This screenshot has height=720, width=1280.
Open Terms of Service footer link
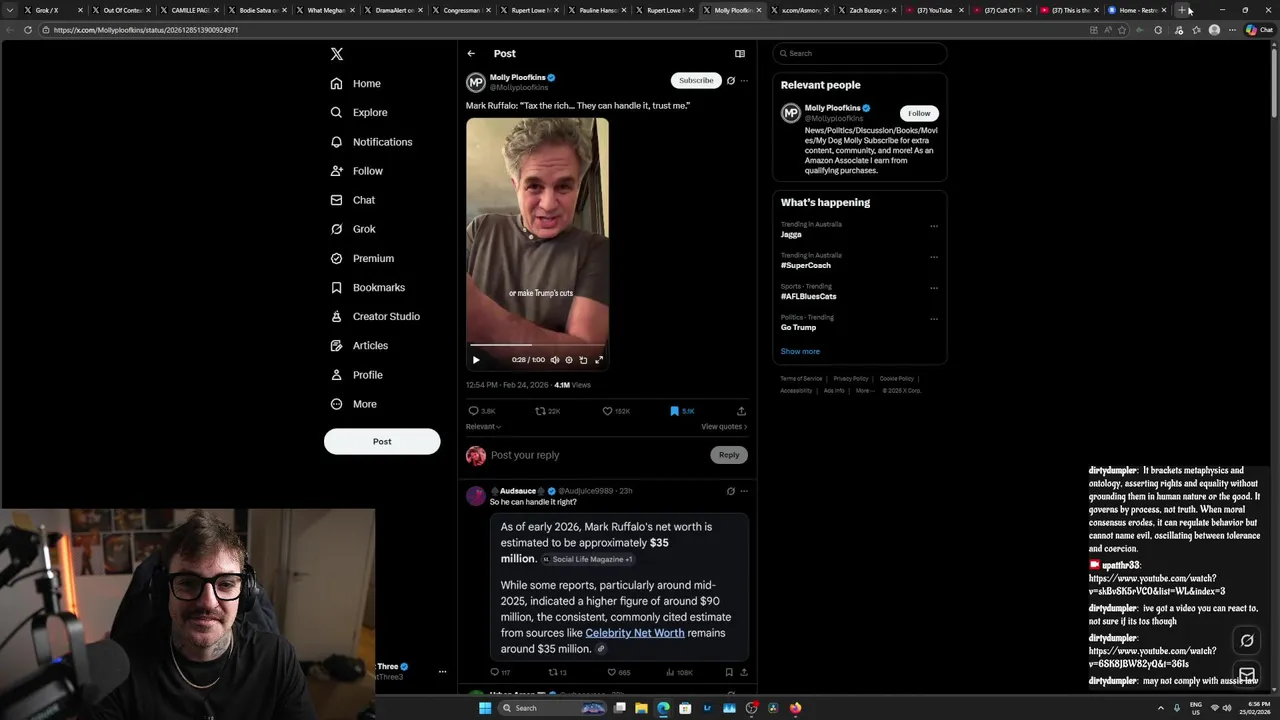click(x=801, y=379)
